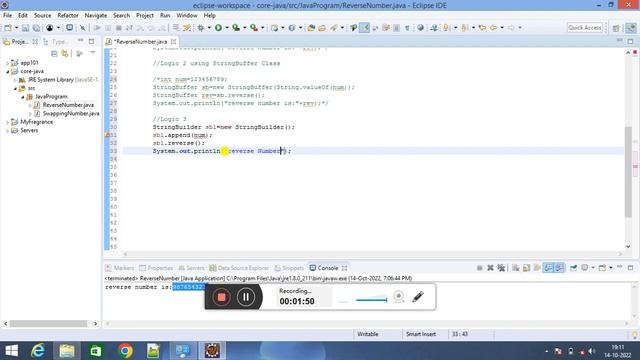Image resolution: width=640 pixels, height=360 pixels.
Task: Click Project Explorer horizontal scrollbar thumb
Action: [x=48, y=324]
